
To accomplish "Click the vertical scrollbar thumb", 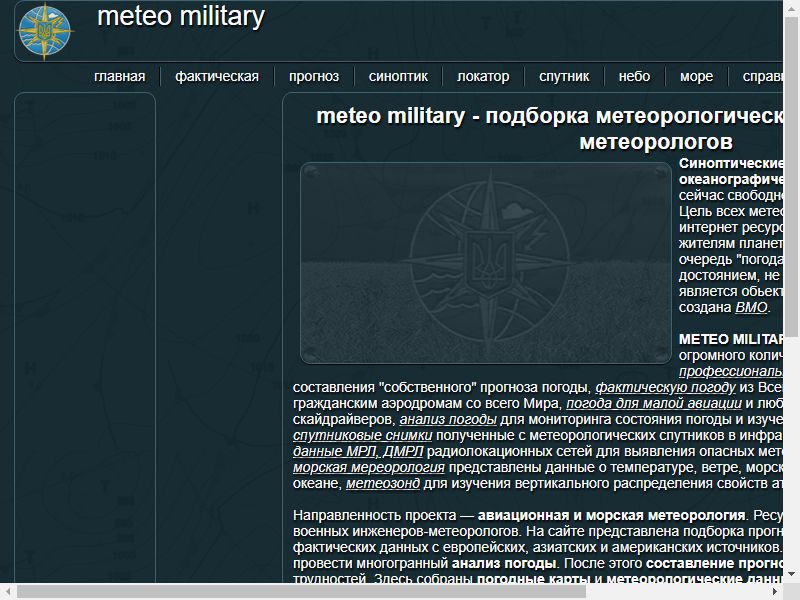I will coord(791,176).
